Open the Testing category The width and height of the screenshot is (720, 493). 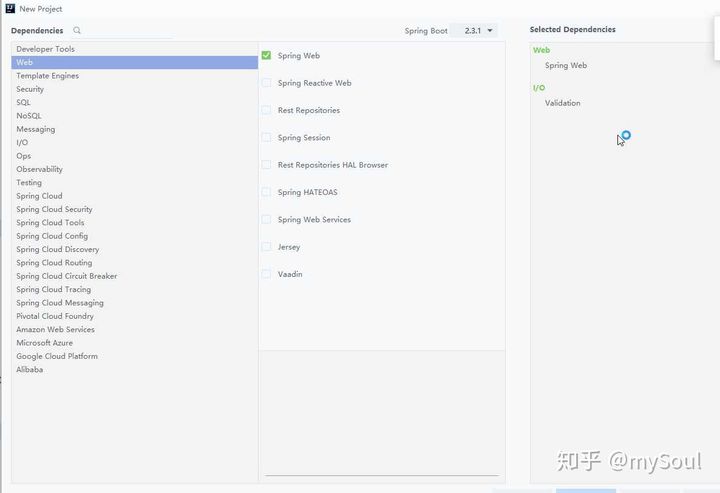click(135, 182)
